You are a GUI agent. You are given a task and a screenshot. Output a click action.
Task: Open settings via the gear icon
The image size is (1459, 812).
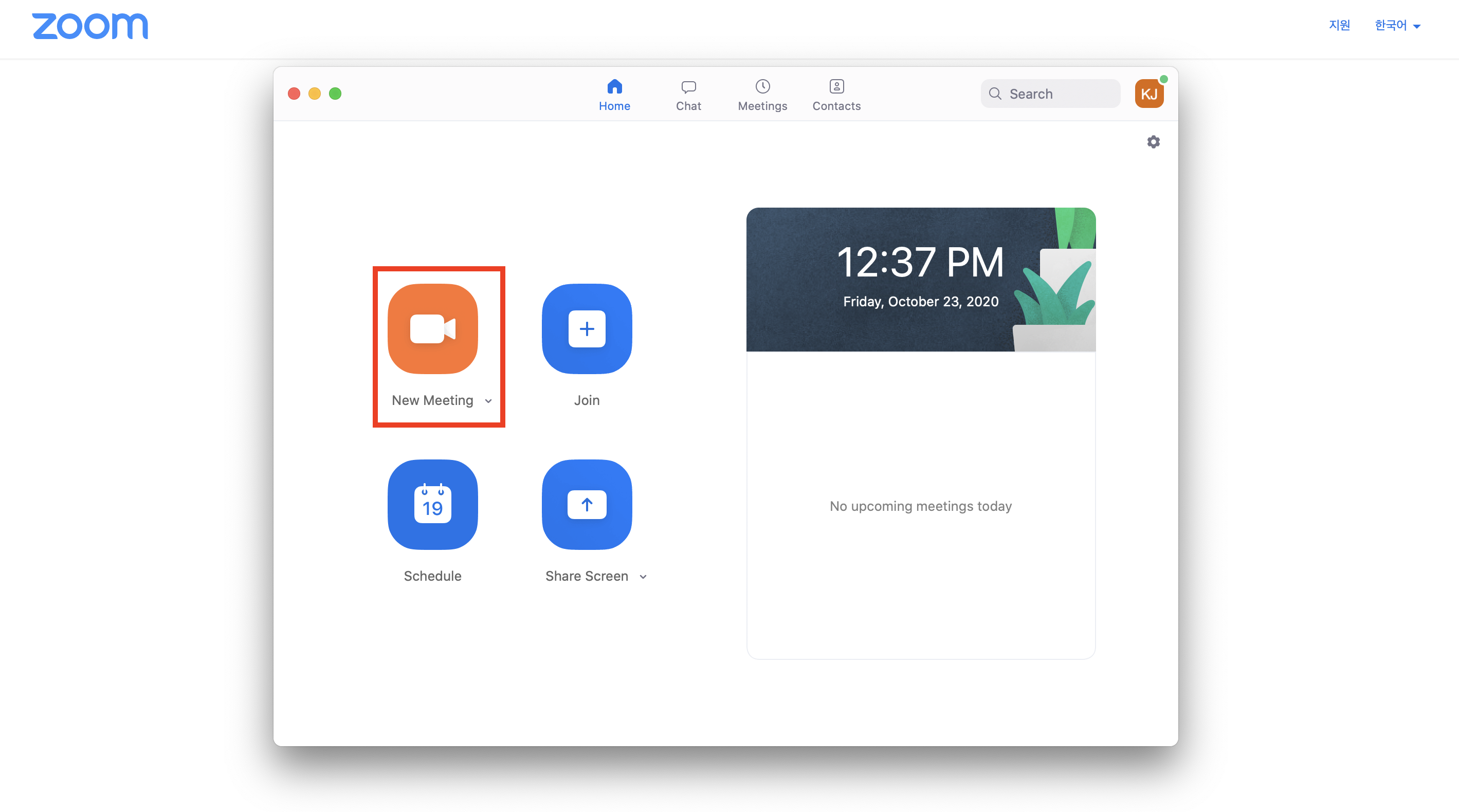coord(1153,141)
